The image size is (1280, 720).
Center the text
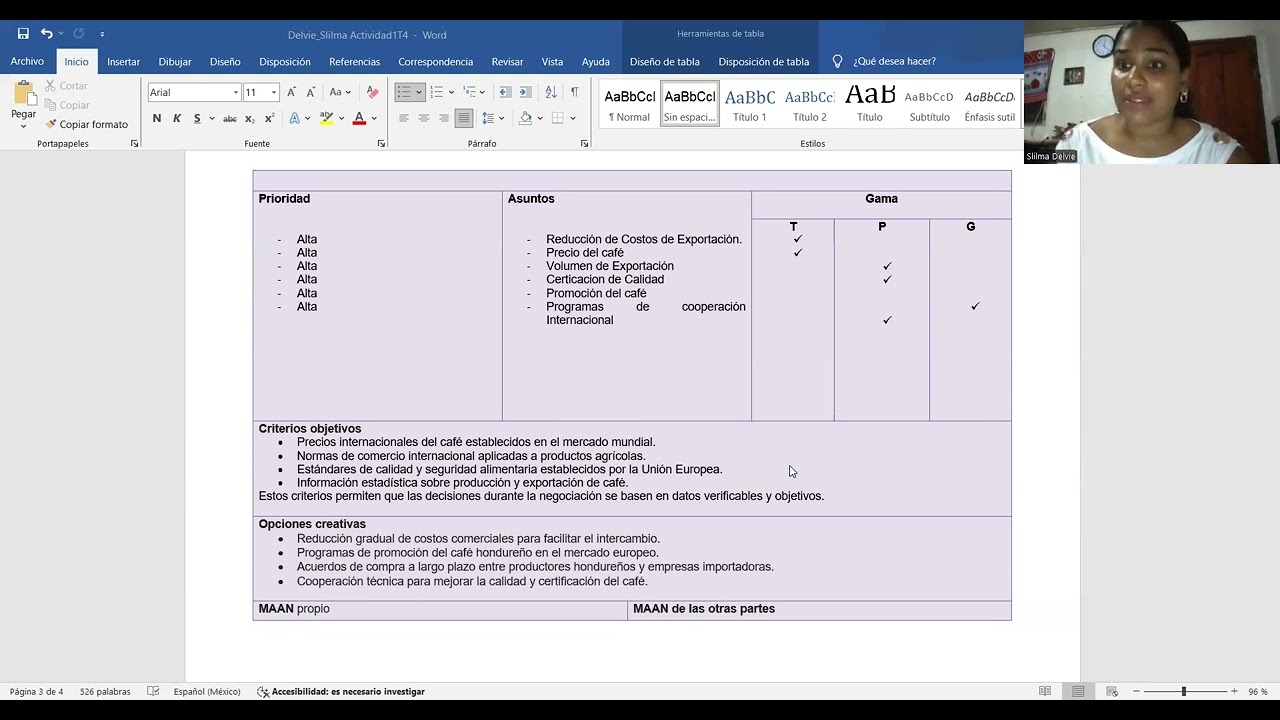[x=424, y=118]
